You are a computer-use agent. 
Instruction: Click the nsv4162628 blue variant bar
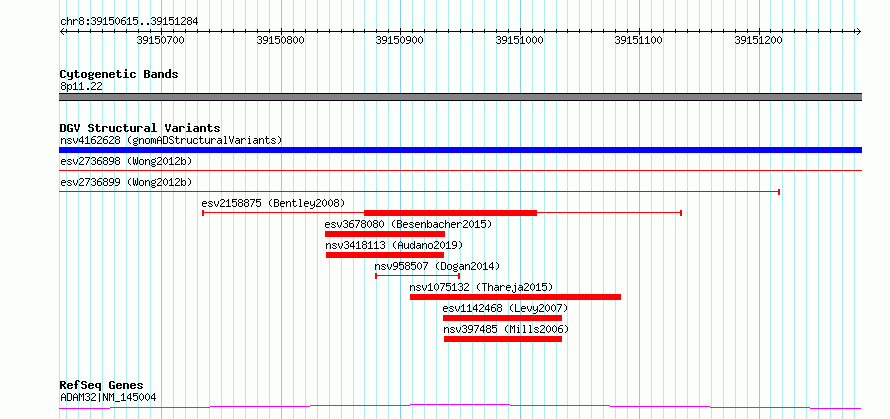460,150
